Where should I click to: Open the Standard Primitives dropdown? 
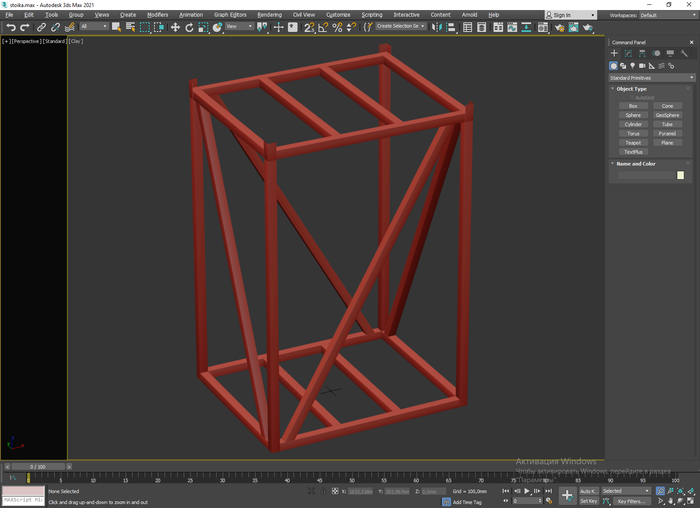[x=651, y=77]
